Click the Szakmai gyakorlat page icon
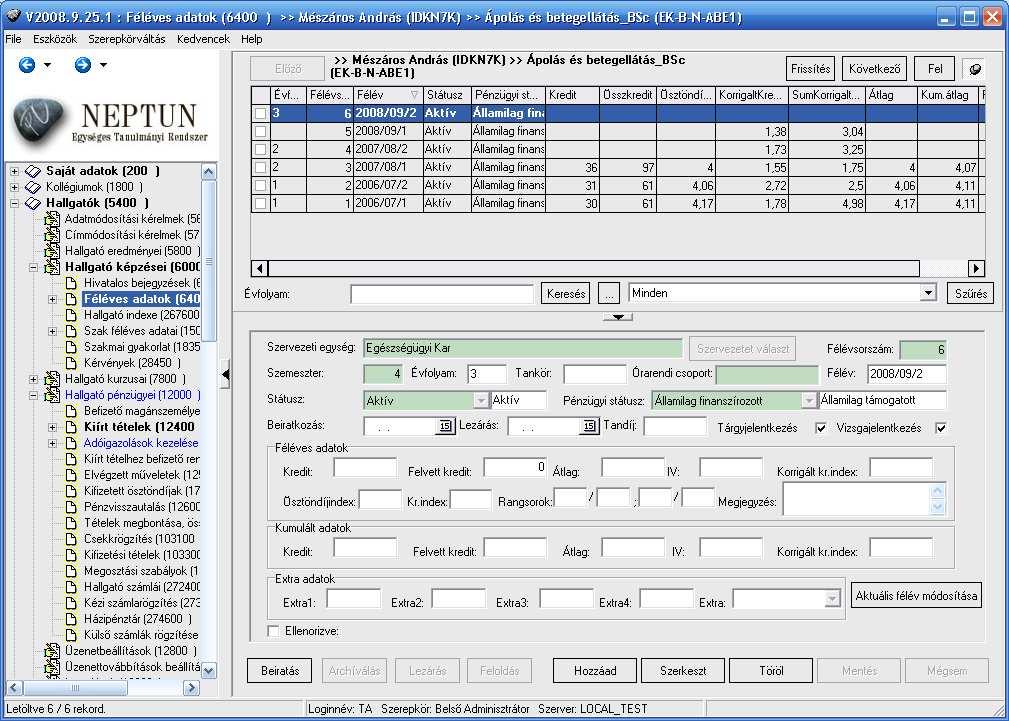 71,347
